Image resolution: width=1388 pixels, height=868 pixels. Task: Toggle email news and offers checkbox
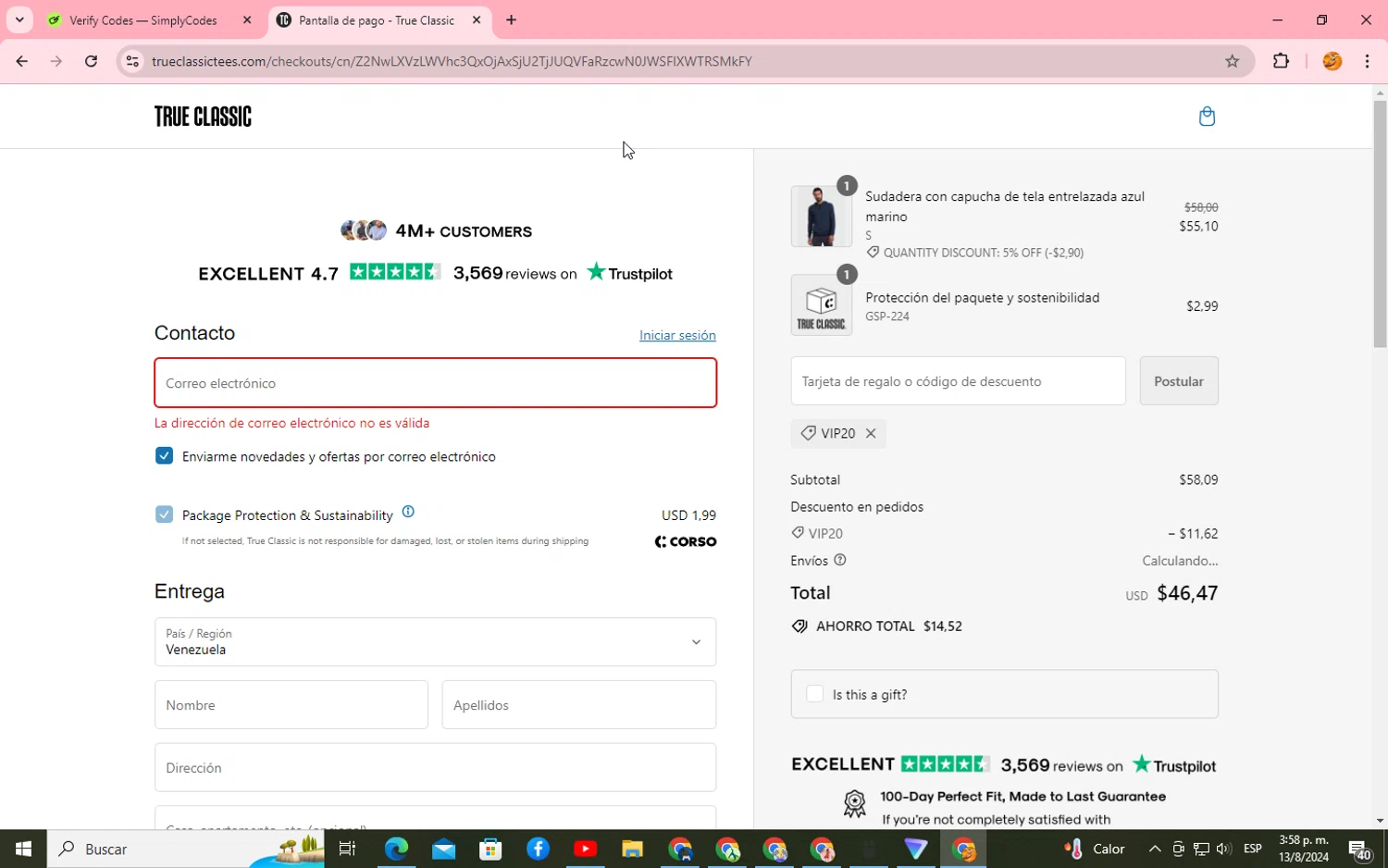pyautogui.click(x=164, y=455)
